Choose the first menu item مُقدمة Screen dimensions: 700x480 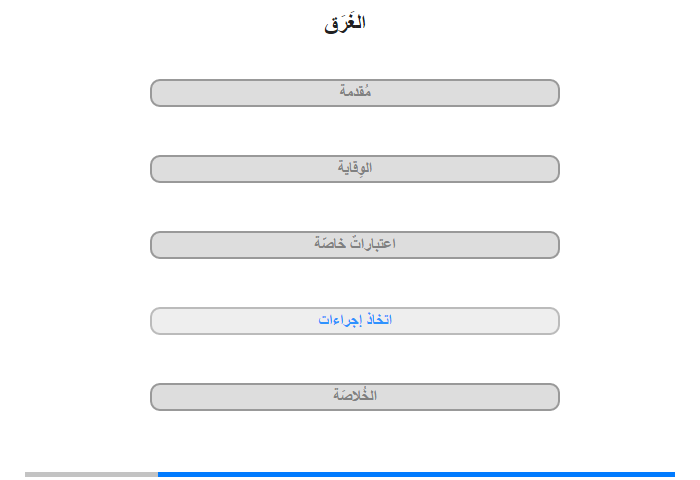click(x=354, y=93)
